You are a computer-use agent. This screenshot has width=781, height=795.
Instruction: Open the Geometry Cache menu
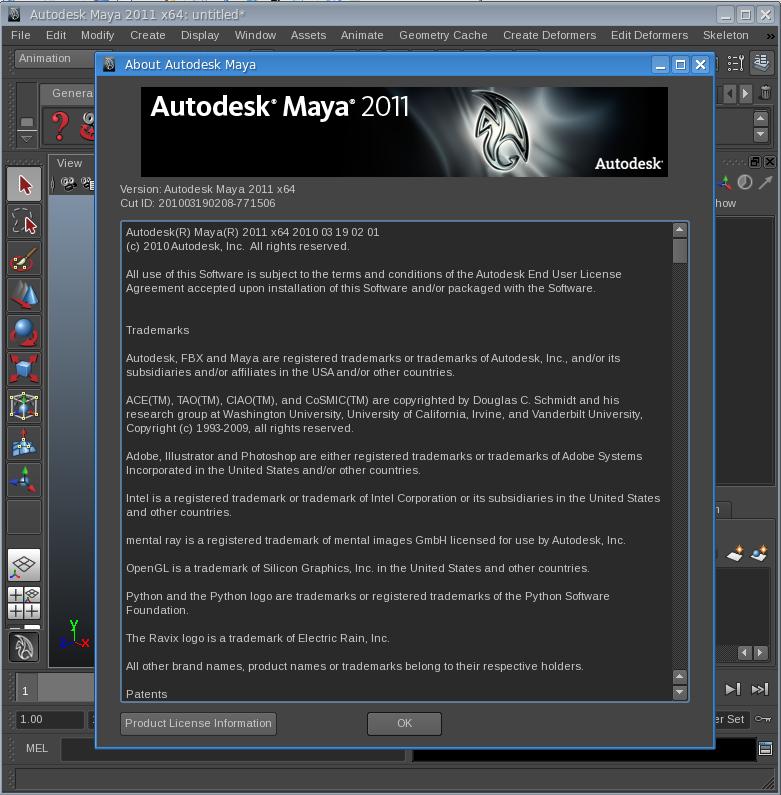[443, 35]
